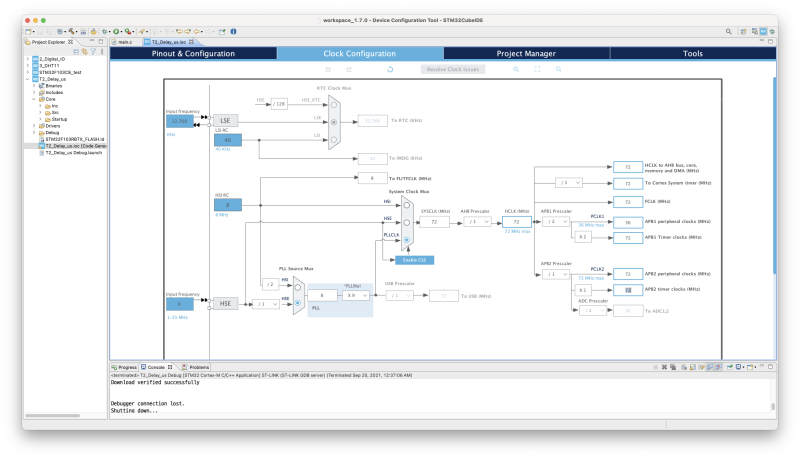Click the HCLK (MHz) input field

coord(517,222)
